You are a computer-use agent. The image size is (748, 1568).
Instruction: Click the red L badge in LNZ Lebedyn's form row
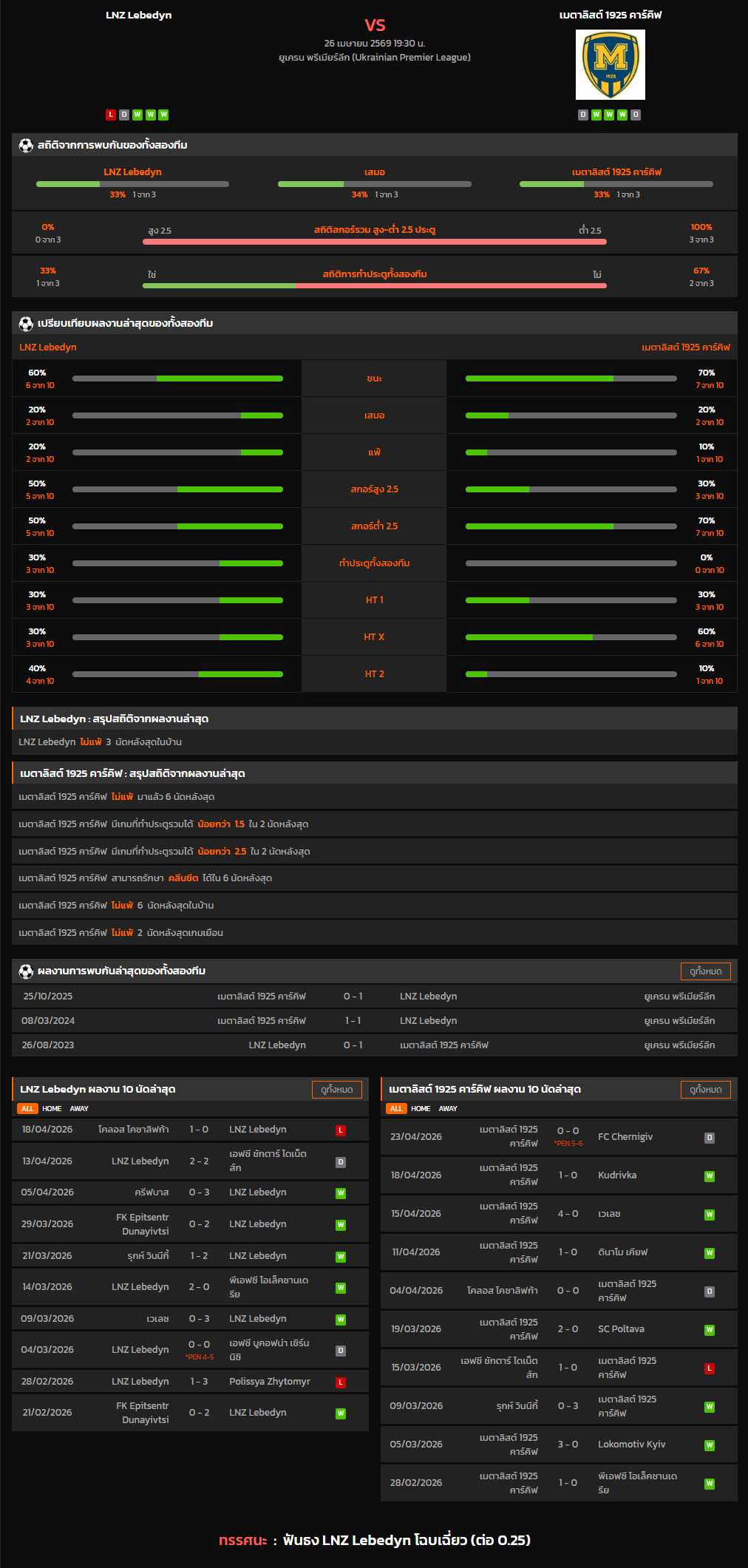coord(111,115)
